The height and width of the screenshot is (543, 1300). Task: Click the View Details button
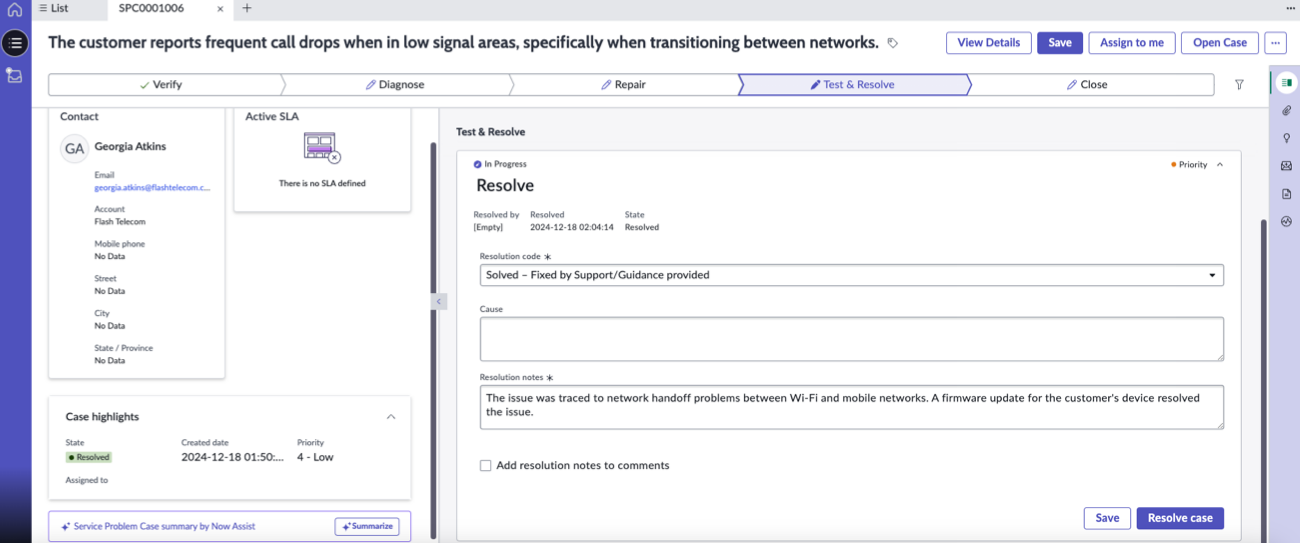[988, 43]
